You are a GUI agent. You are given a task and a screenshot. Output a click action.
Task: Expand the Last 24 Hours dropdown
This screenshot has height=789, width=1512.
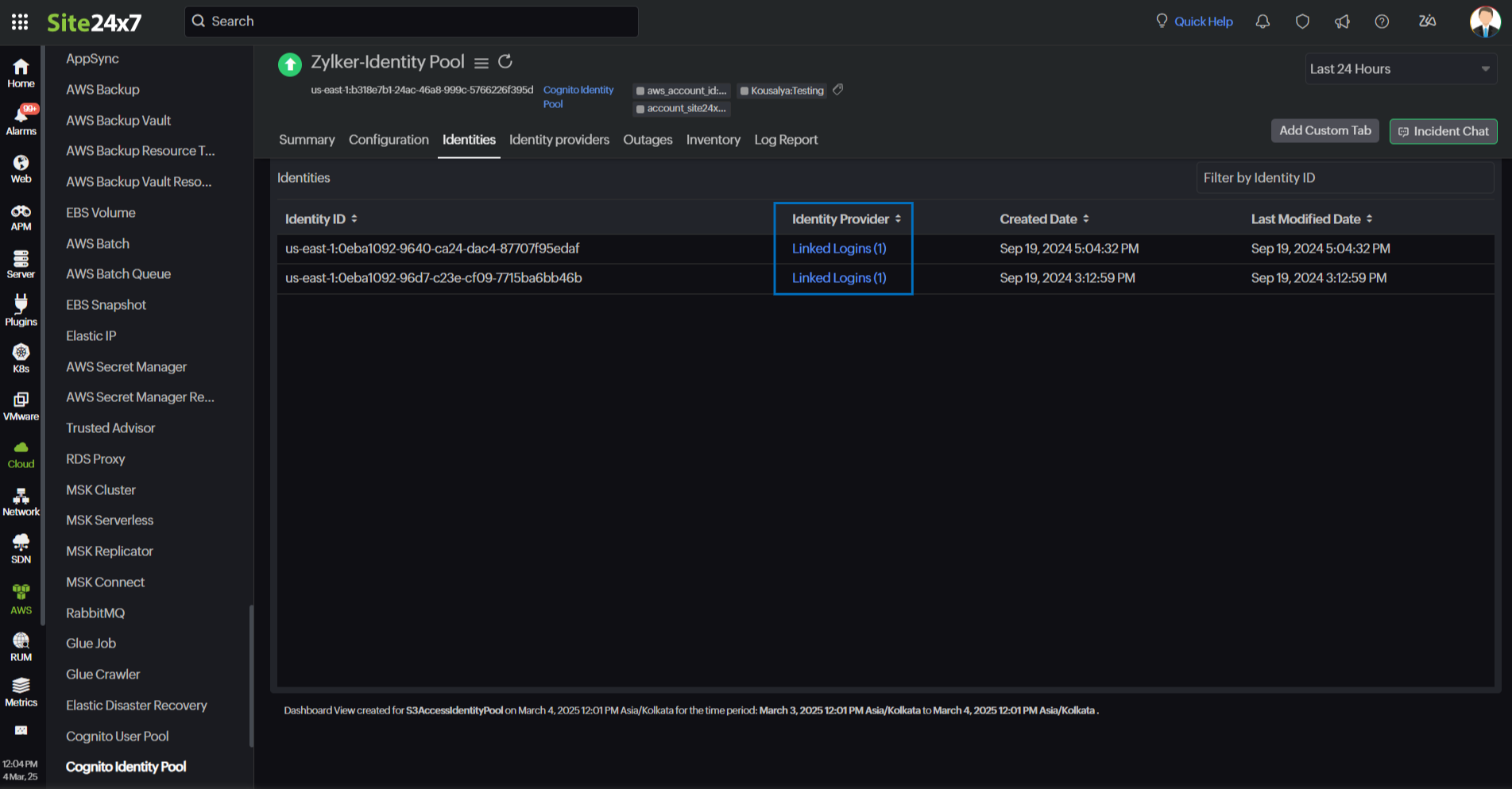coord(1400,69)
